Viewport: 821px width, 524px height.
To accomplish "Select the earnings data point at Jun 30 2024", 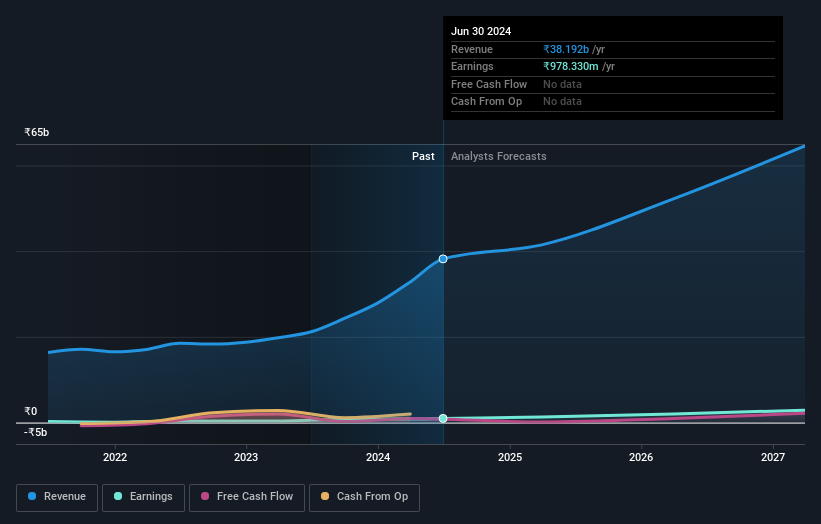I will [x=443, y=418].
